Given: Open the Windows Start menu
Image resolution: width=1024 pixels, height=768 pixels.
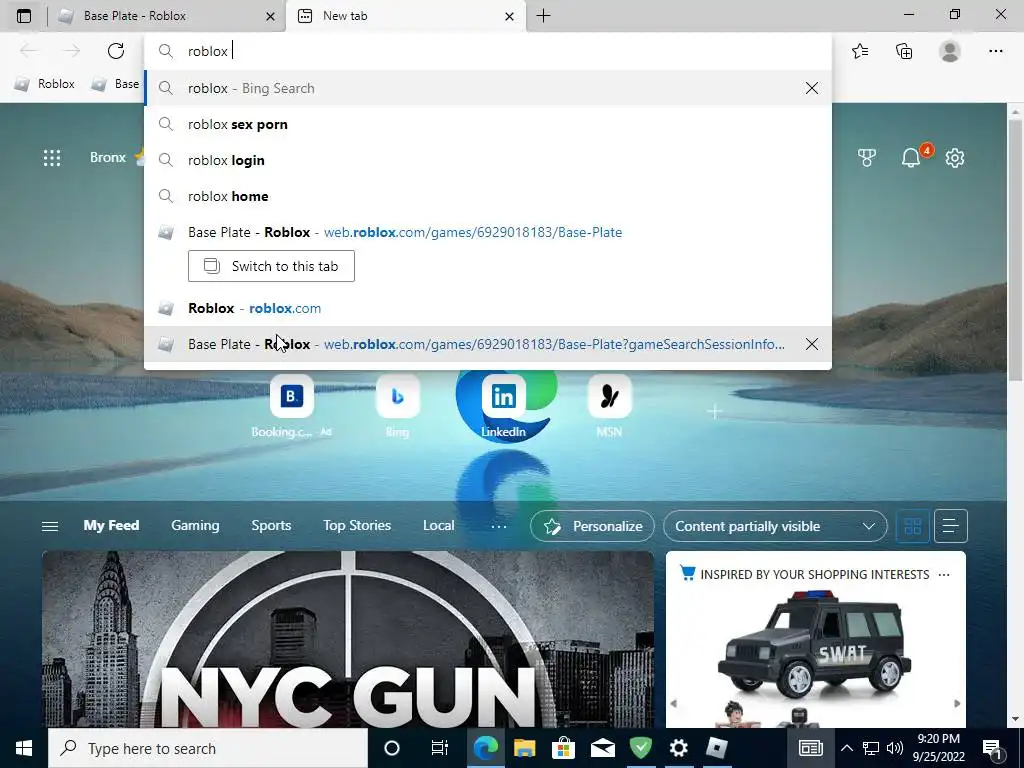Looking at the screenshot, I should point(24,748).
